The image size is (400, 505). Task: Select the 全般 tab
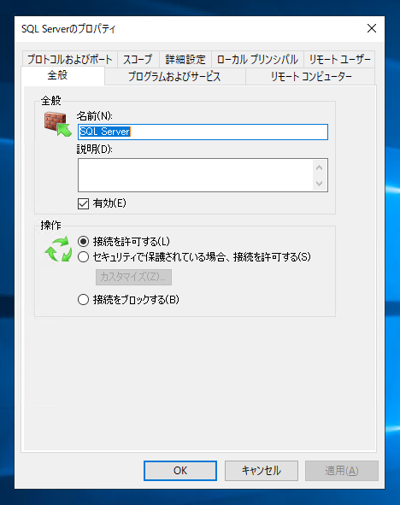[63, 76]
